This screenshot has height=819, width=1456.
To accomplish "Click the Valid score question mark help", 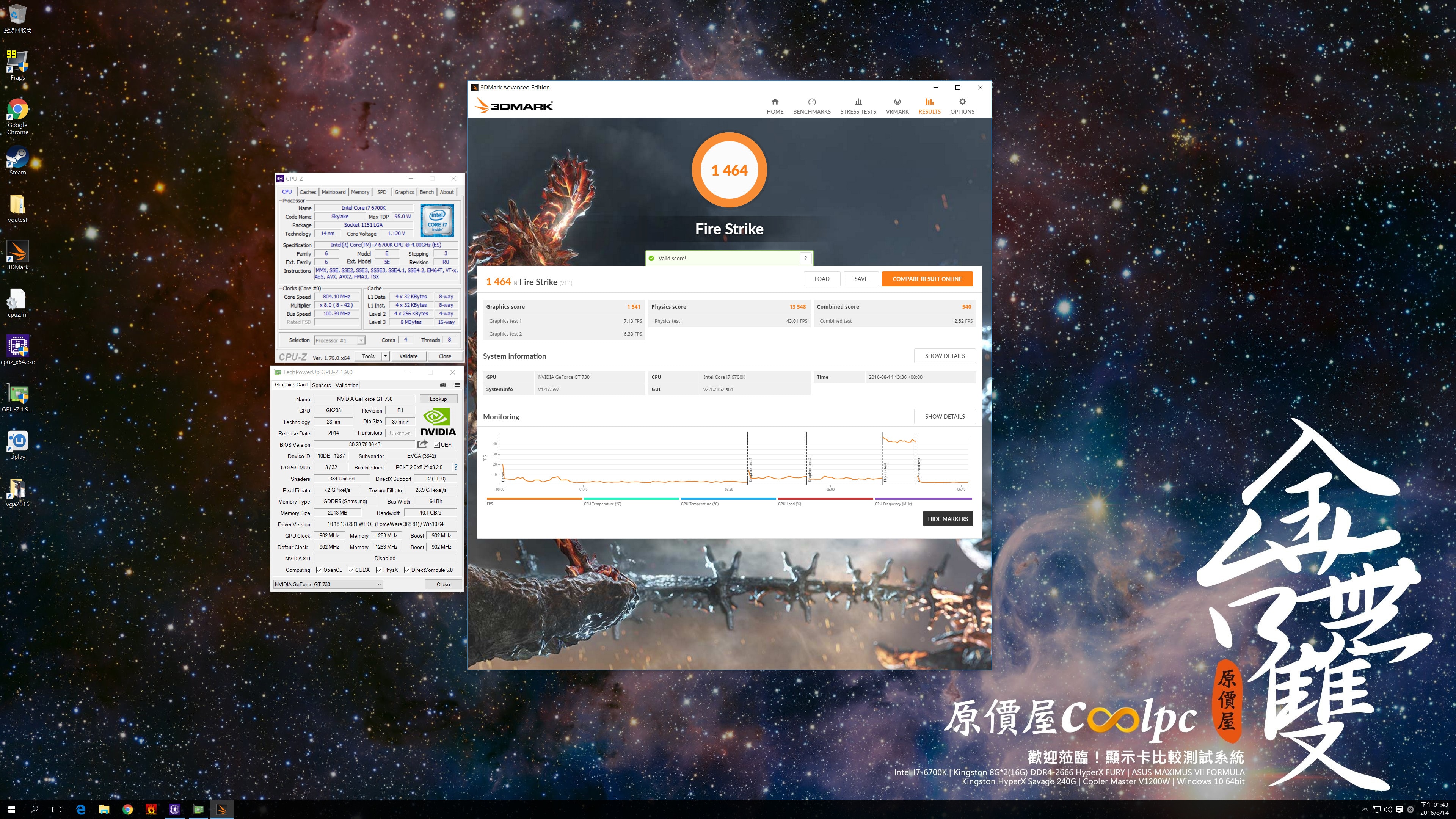I will (805, 258).
